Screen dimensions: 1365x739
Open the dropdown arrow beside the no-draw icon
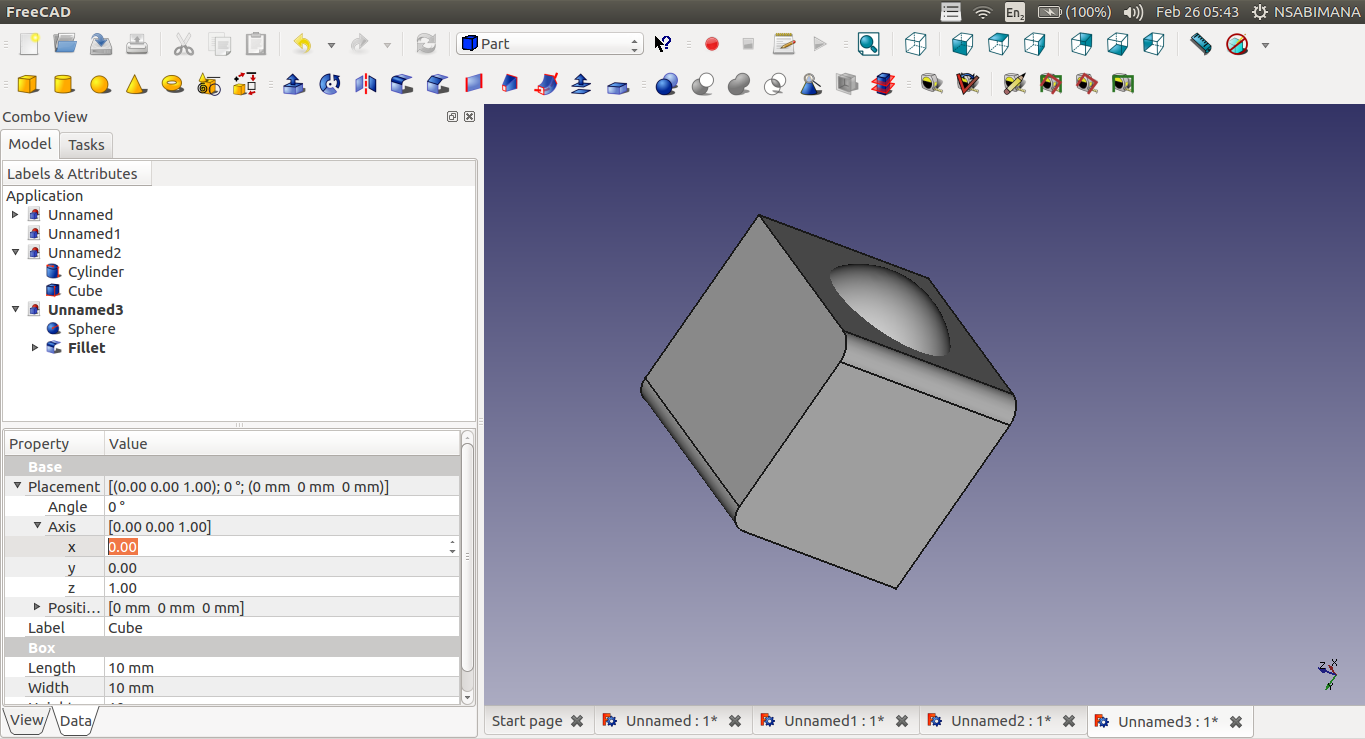click(x=1265, y=45)
